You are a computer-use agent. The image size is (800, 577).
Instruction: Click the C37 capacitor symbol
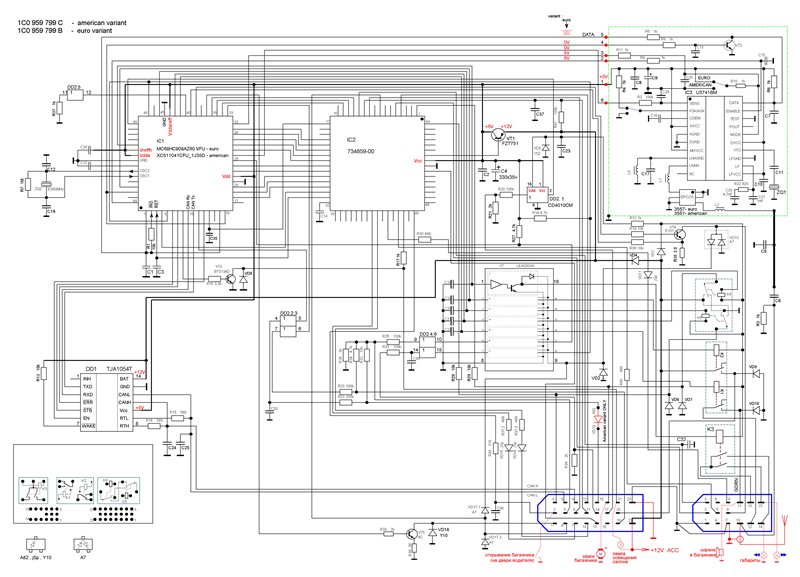tap(535, 109)
